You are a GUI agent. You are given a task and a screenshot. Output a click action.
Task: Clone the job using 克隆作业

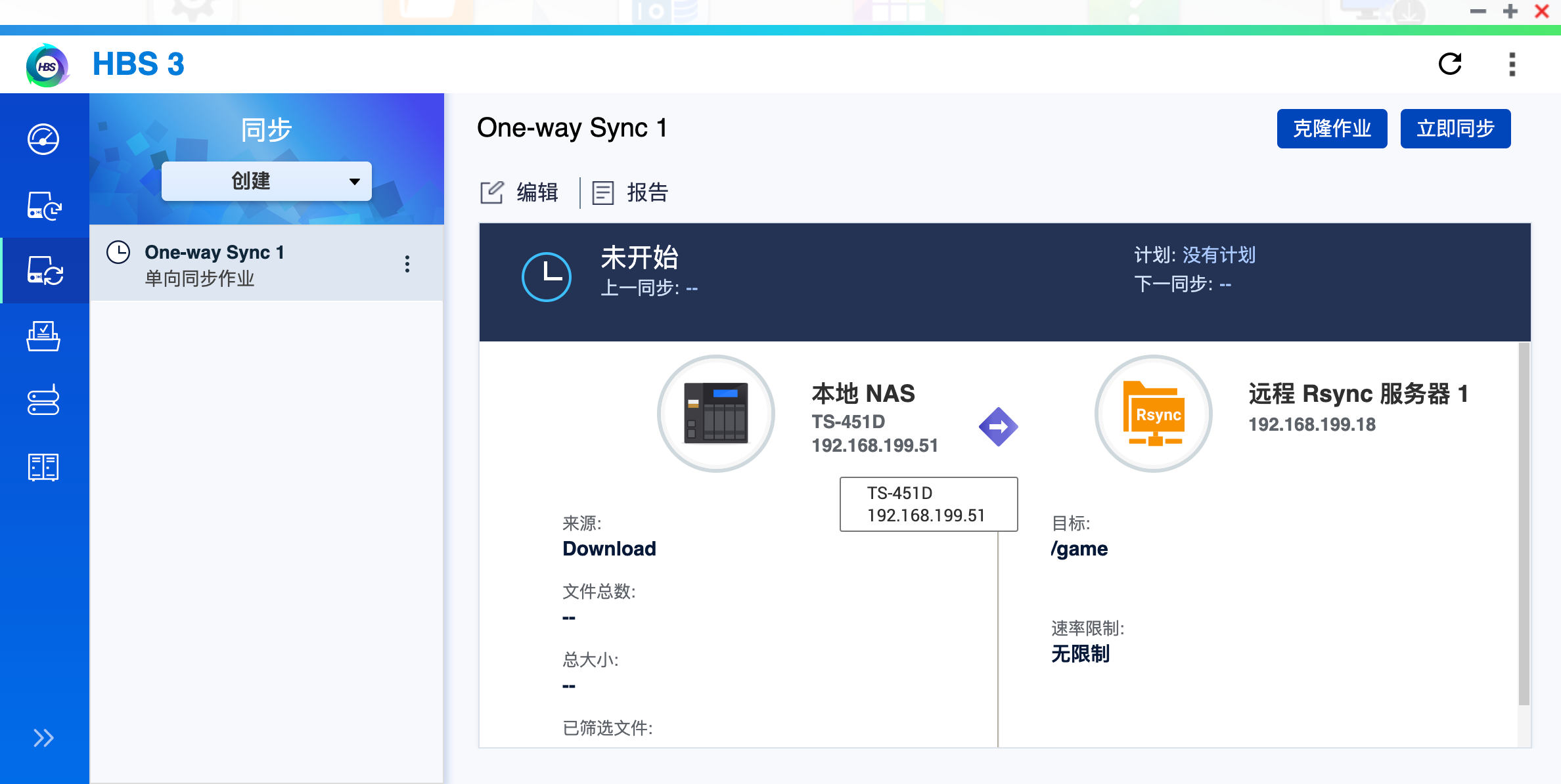(1332, 129)
